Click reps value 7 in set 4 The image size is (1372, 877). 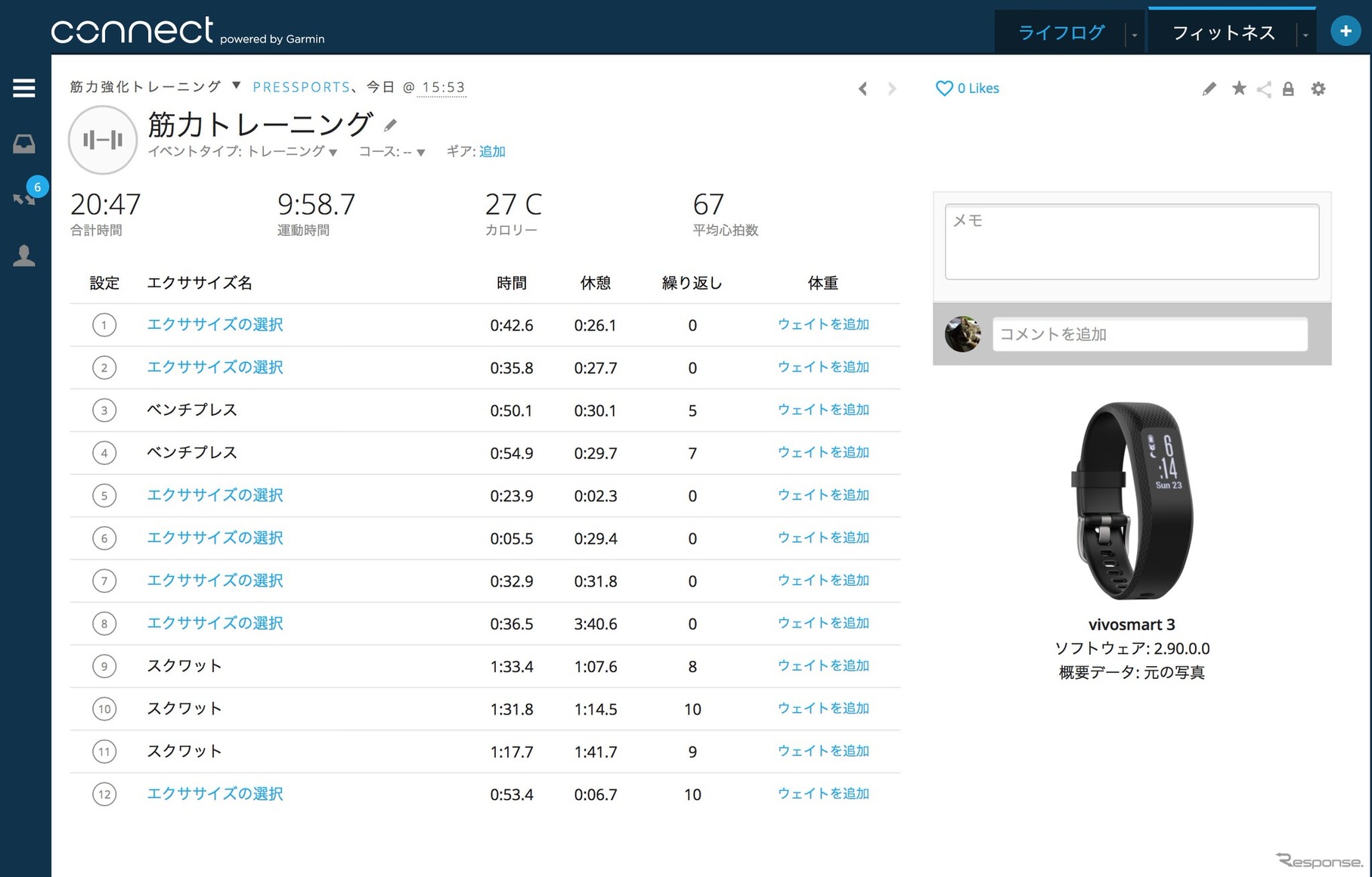coord(692,454)
